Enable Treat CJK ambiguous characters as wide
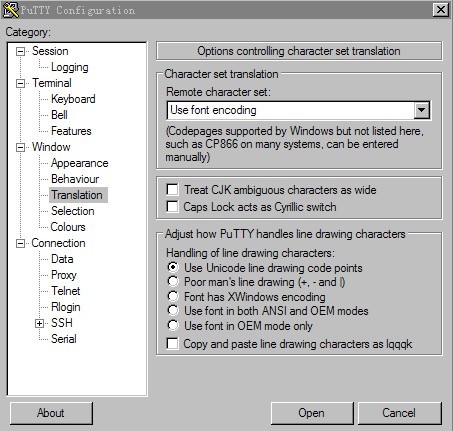 click(173, 190)
